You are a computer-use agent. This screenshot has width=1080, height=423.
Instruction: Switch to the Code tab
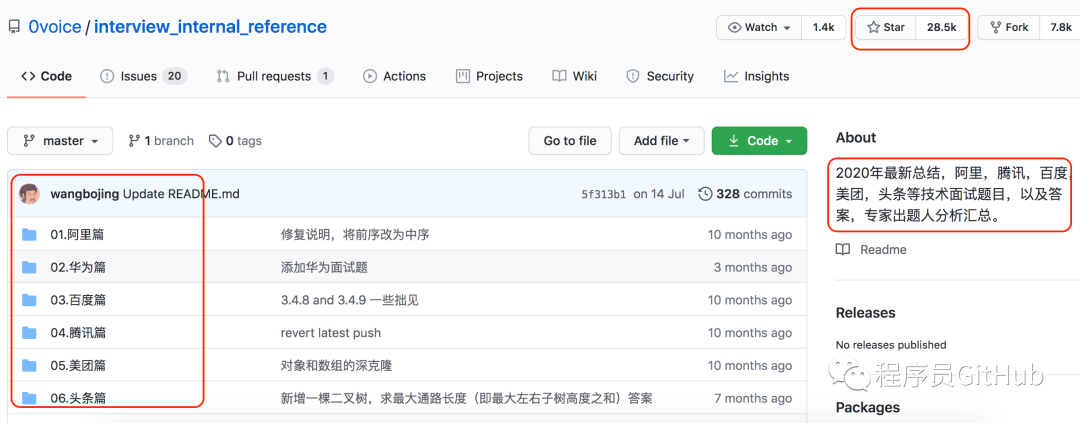tap(46, 76)
